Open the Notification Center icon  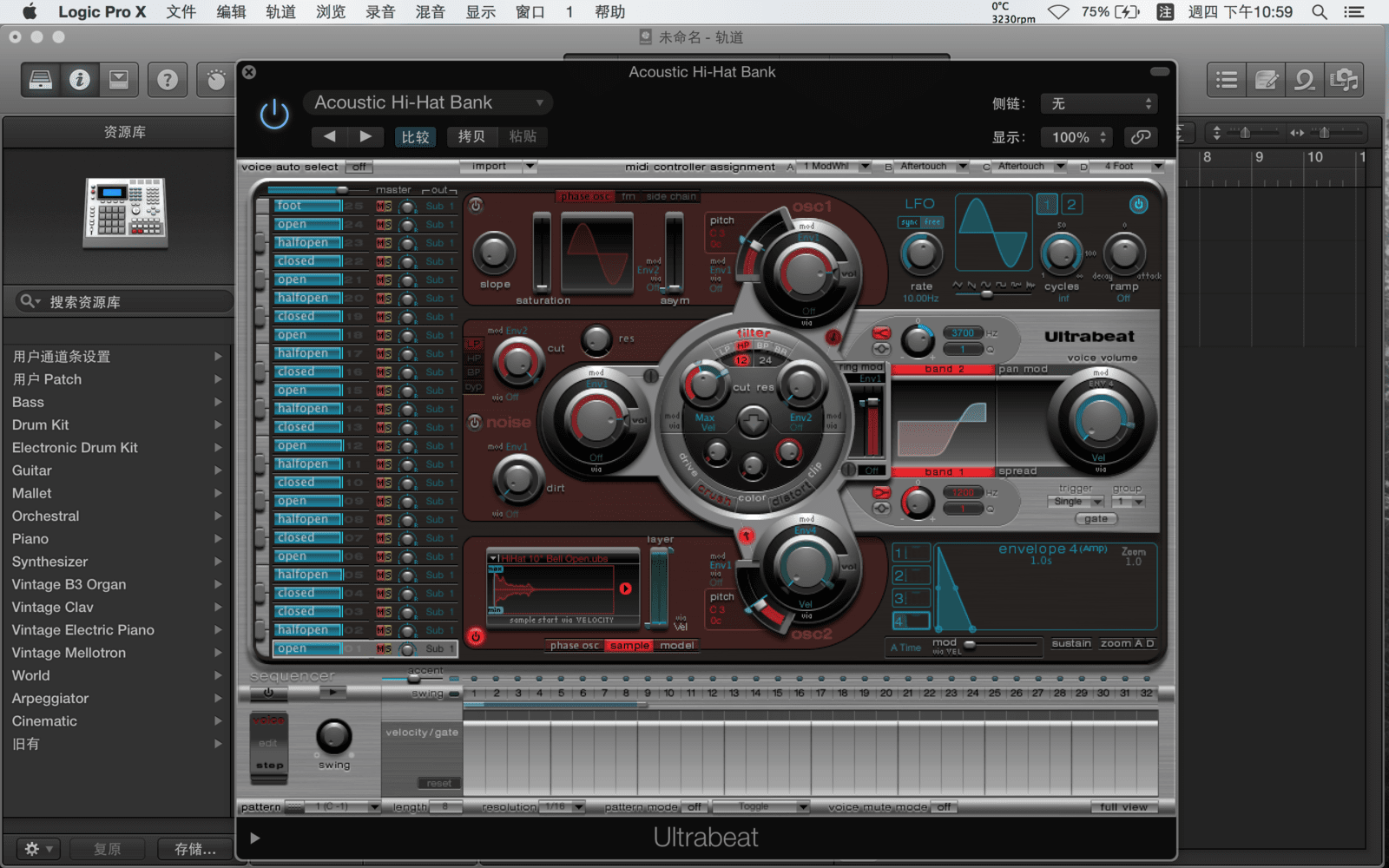pos(1353,12)
